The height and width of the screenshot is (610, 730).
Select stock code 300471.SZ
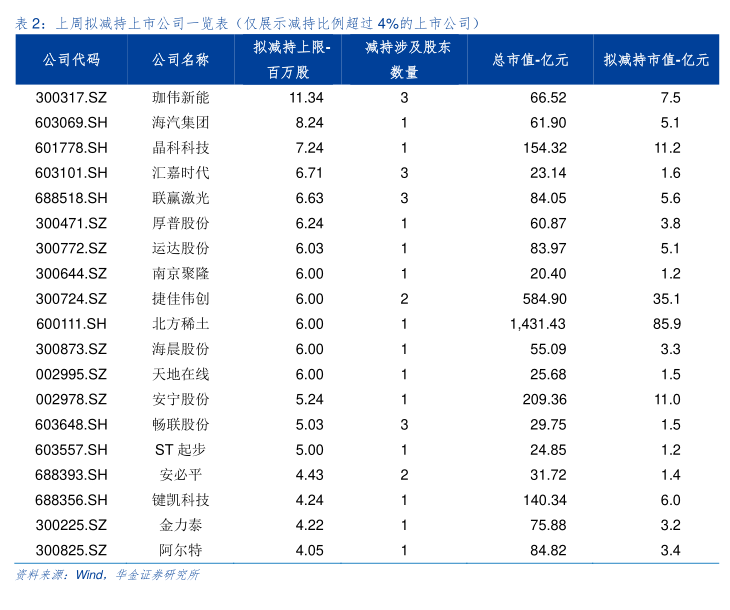click(71, 224)
